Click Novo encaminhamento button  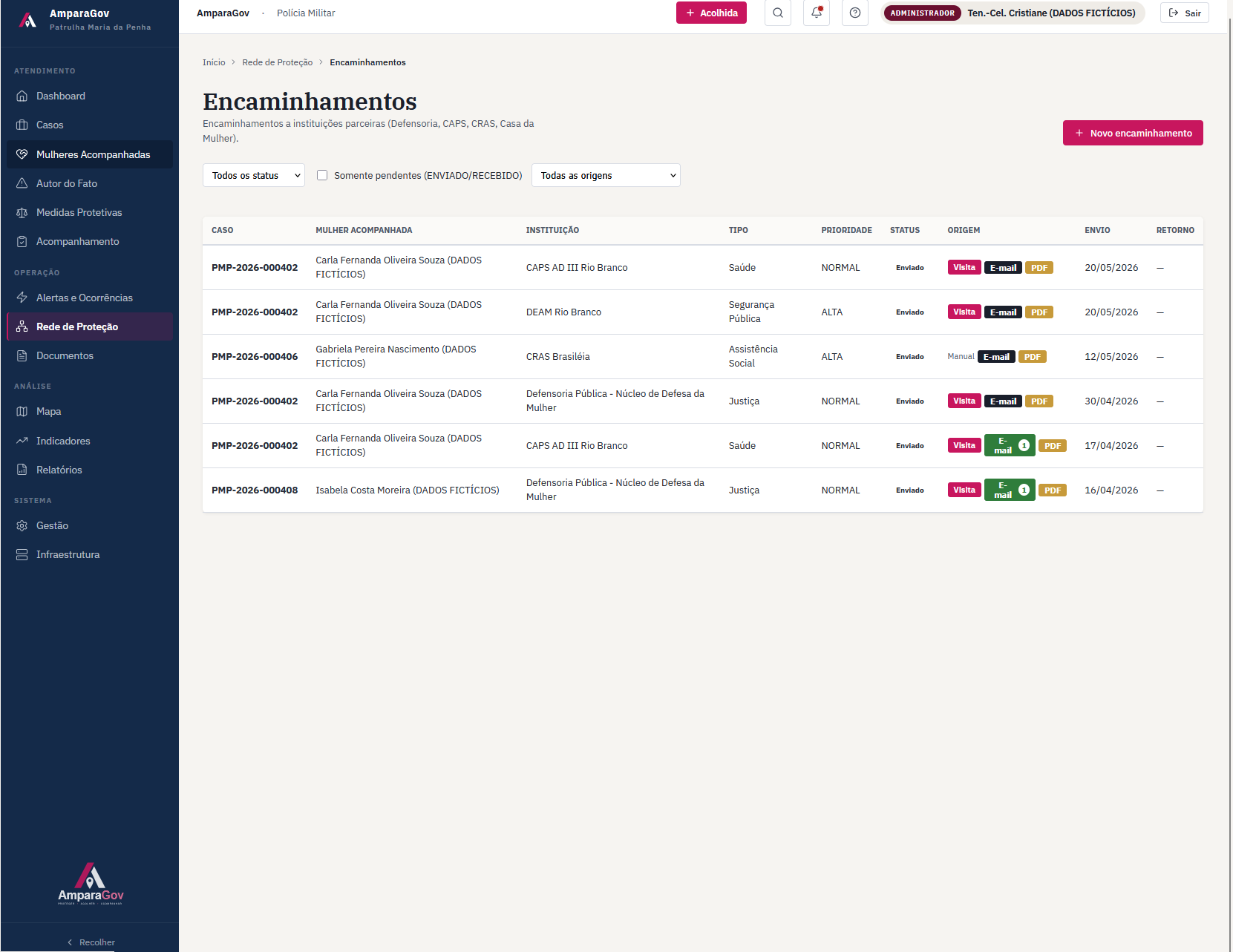[x=1133, y=133]
